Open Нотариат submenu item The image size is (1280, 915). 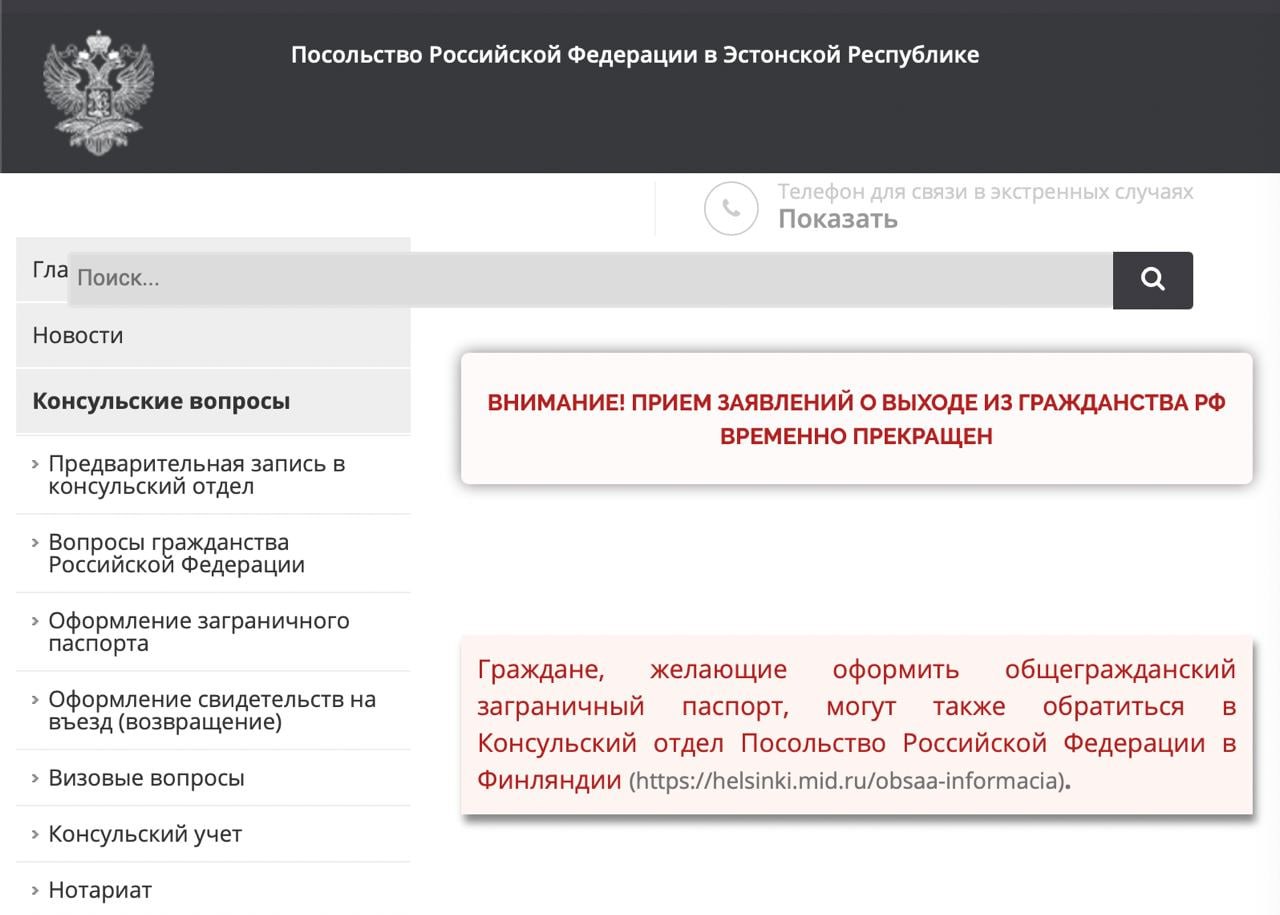coord(100,890)
